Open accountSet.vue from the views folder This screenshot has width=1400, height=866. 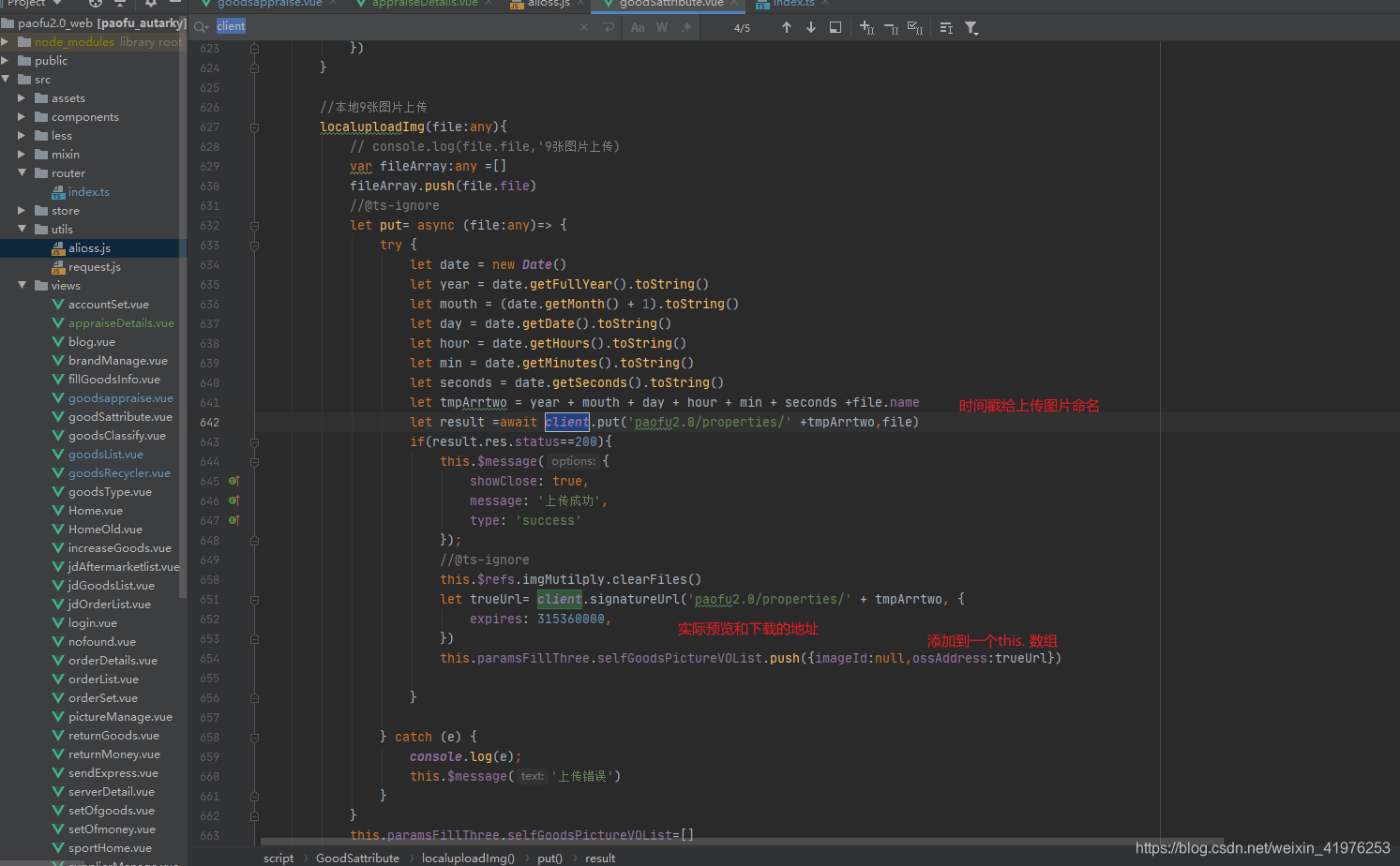pos(108,304)
